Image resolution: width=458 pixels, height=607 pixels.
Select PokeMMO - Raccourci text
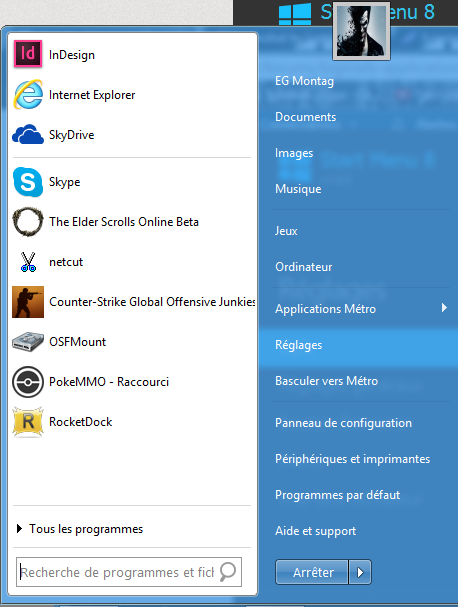(109, 382)
